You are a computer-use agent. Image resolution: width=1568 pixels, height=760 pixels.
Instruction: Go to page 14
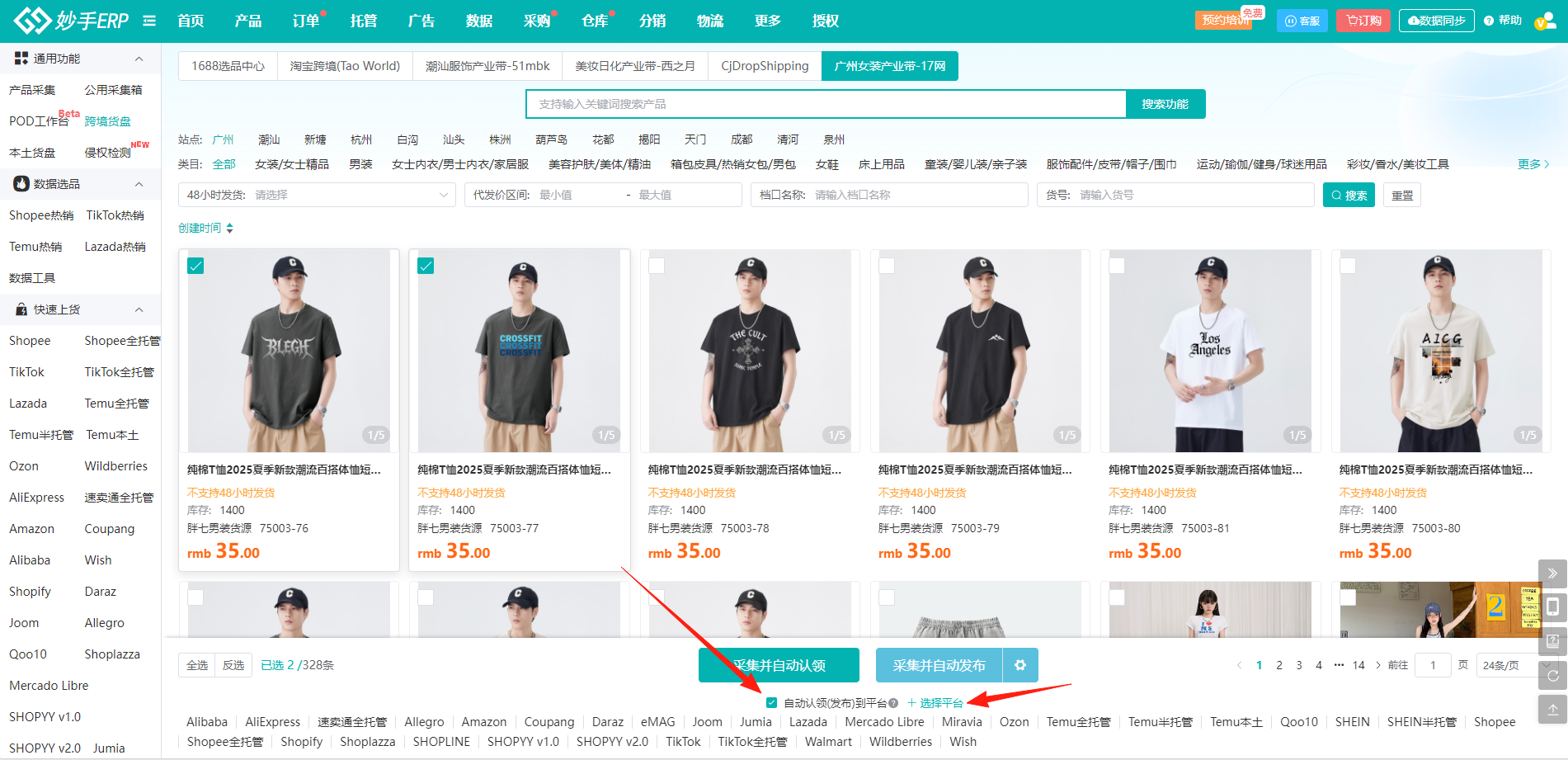[1358, 665]
